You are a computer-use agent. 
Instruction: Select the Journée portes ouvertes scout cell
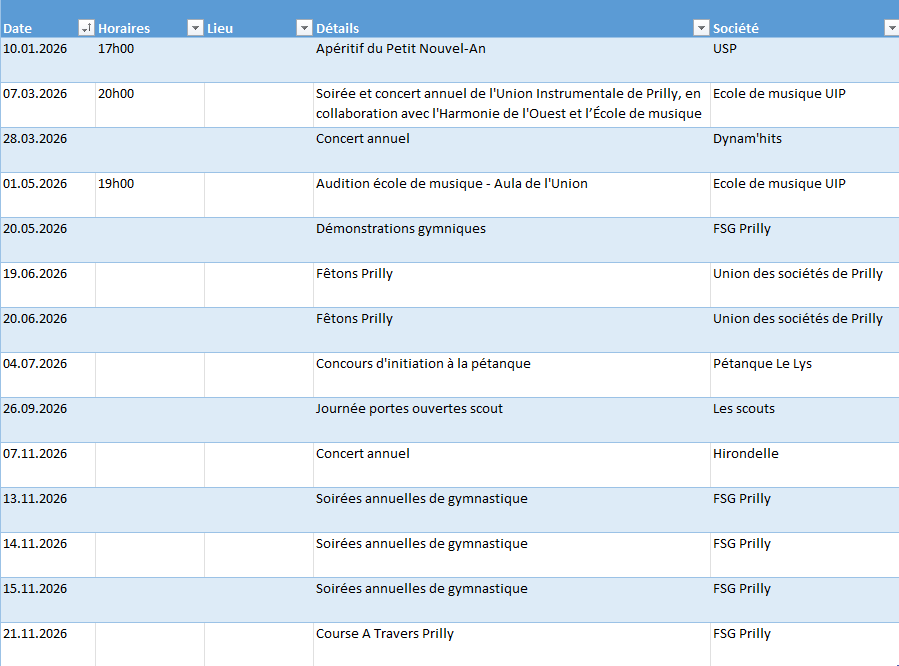(409, 409)
